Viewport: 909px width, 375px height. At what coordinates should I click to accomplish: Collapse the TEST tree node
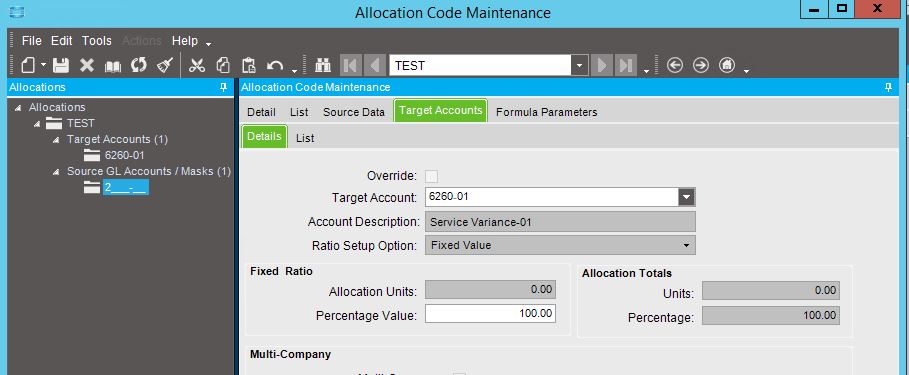37,123
